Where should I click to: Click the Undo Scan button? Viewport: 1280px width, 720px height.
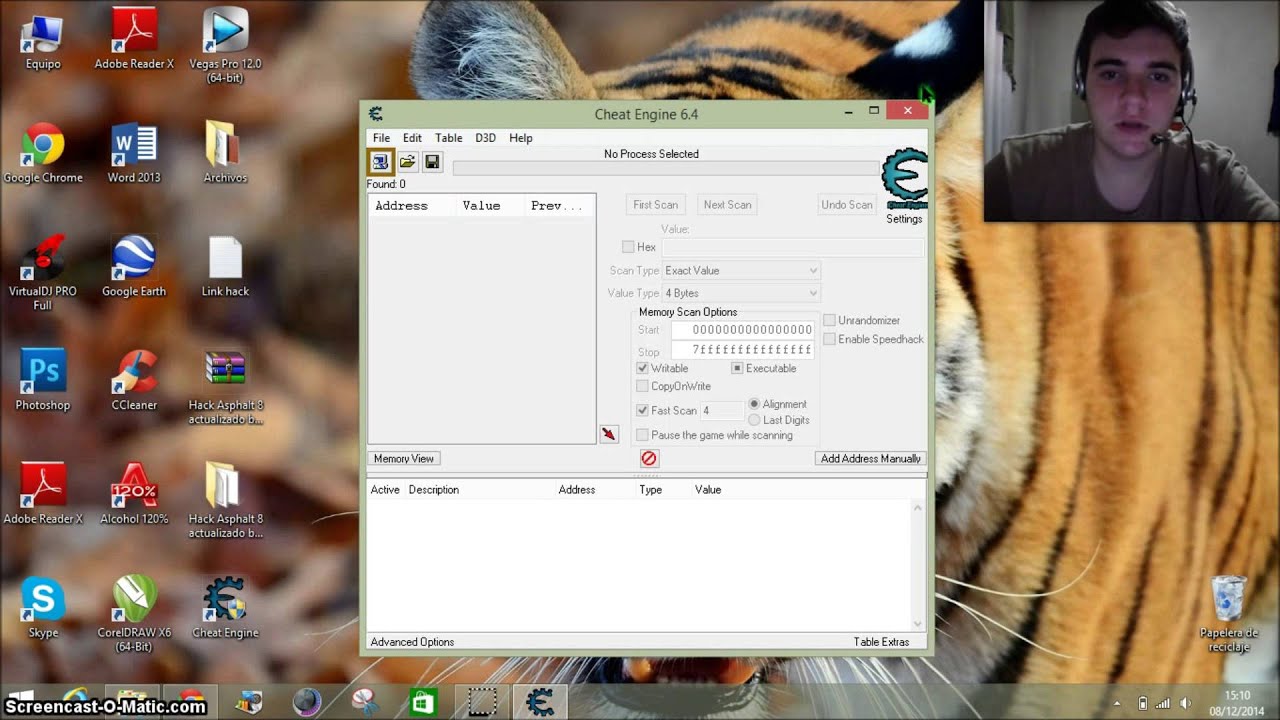847,204
